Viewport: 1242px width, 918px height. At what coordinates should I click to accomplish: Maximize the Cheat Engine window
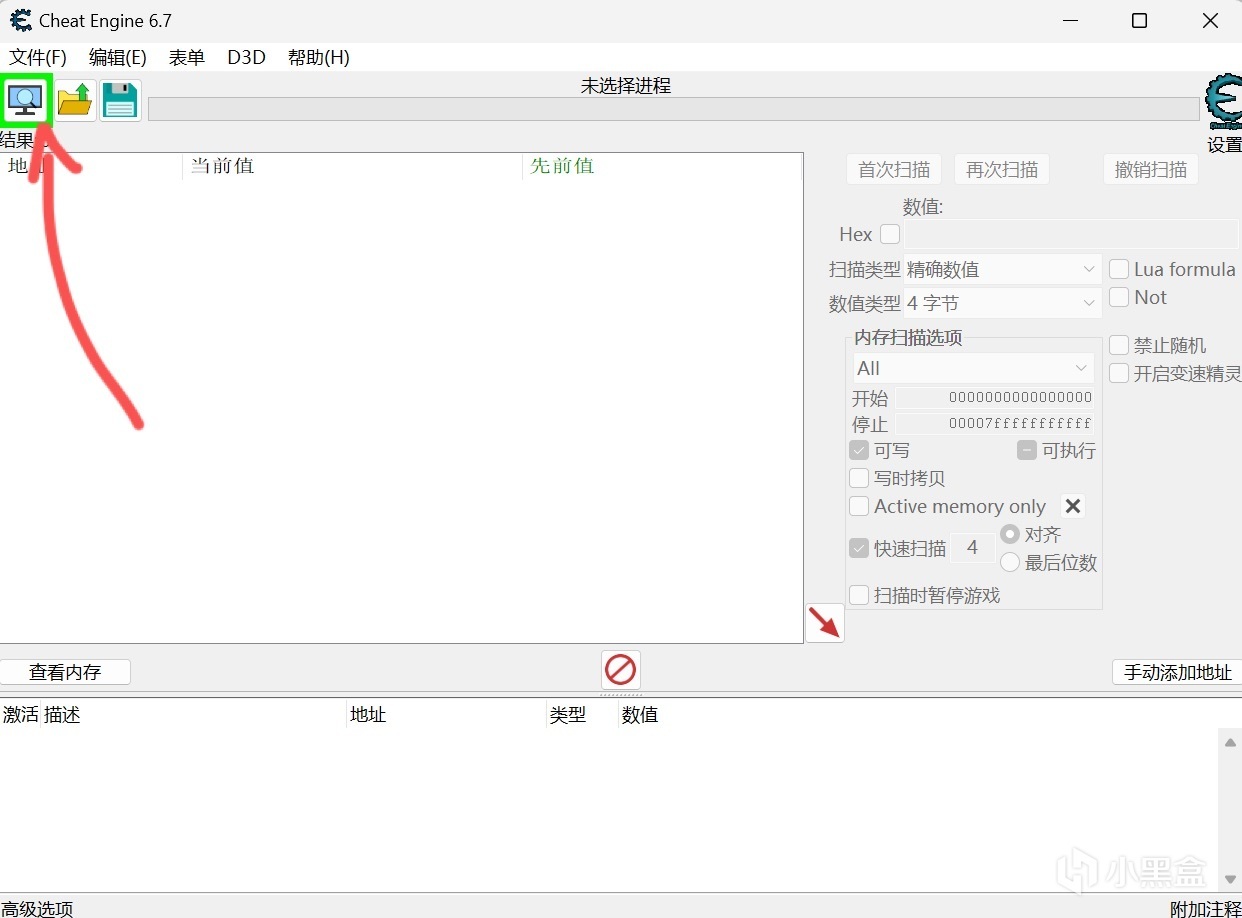pyautogui.click(x=1139, y=21)
